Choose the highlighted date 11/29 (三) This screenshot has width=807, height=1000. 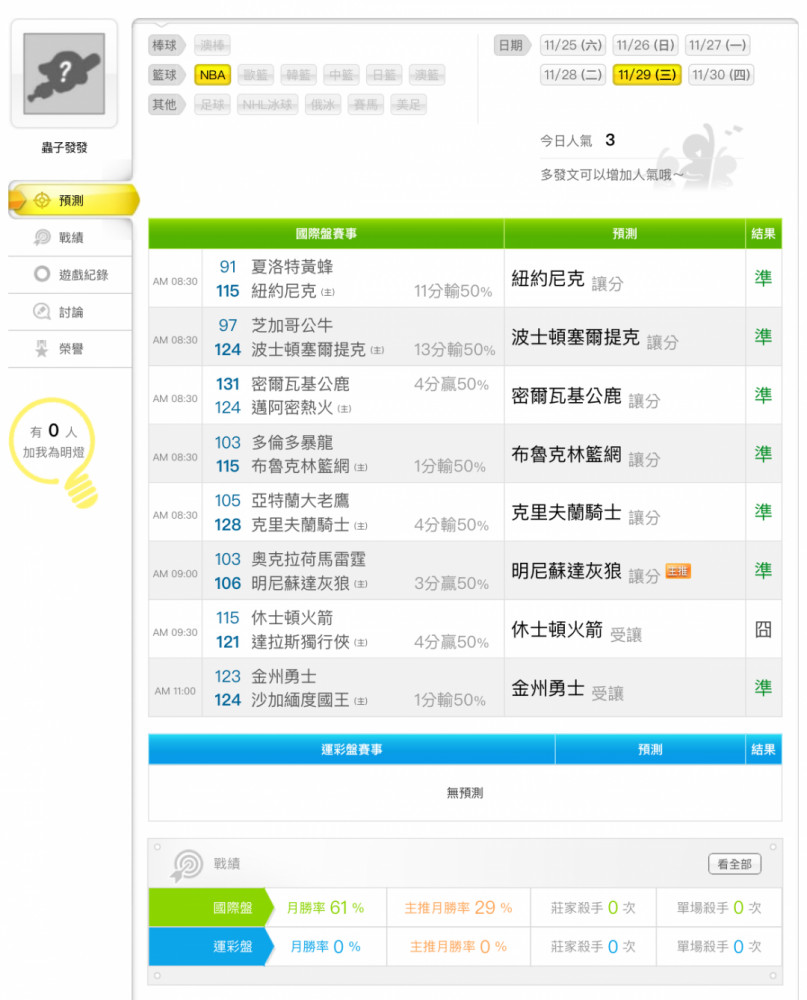tap(647, 75)
